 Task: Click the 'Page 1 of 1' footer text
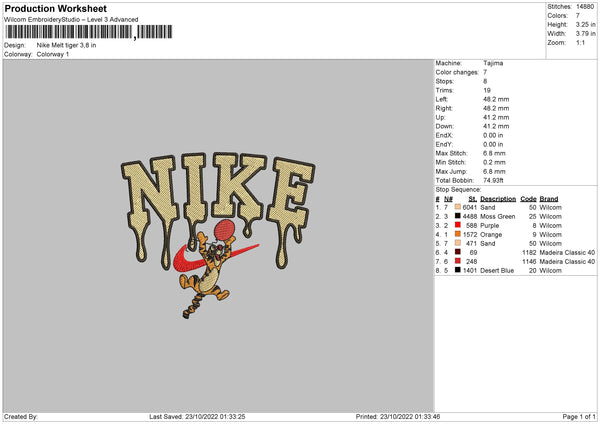tap(579, 417)
